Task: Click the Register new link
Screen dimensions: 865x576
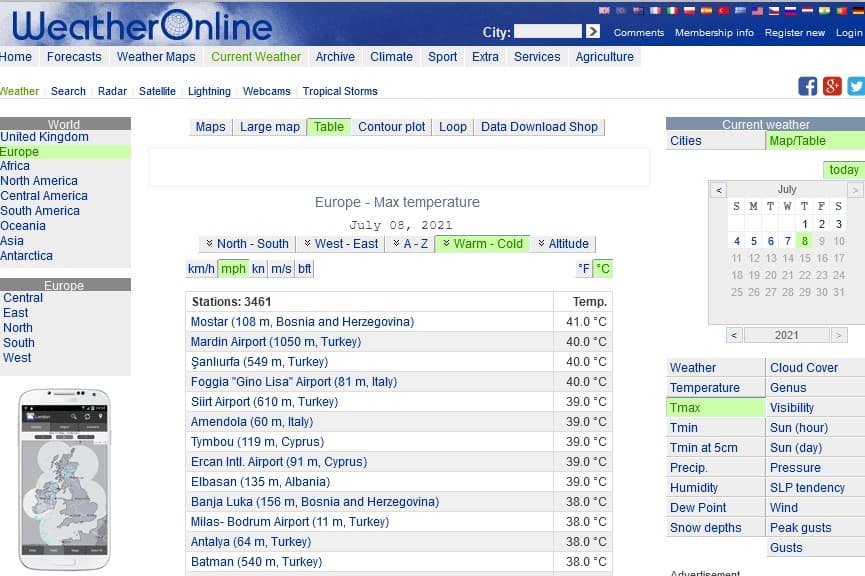Action: [794, 33]
